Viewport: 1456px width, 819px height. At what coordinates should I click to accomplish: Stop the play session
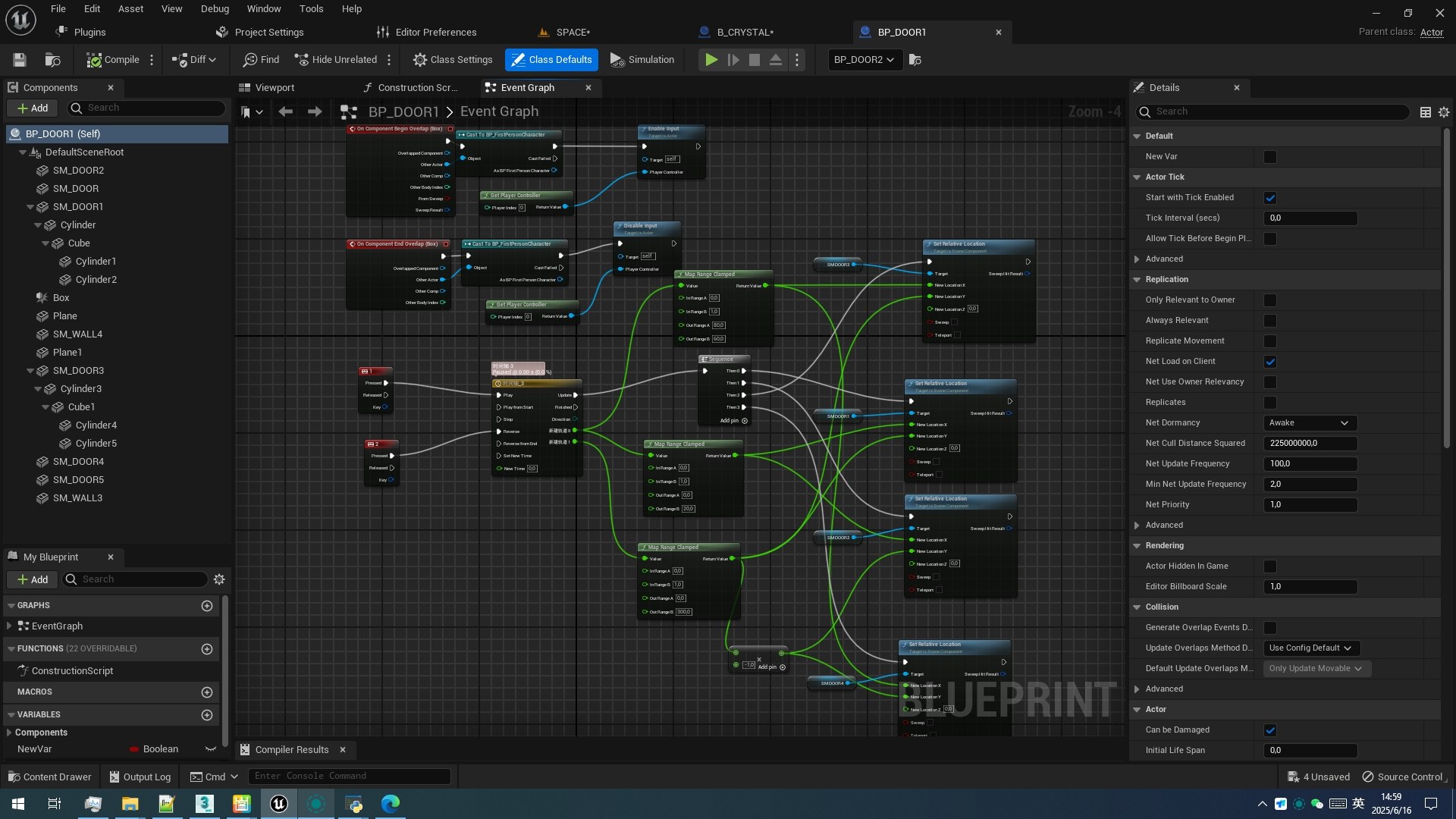tap(755, 60)
